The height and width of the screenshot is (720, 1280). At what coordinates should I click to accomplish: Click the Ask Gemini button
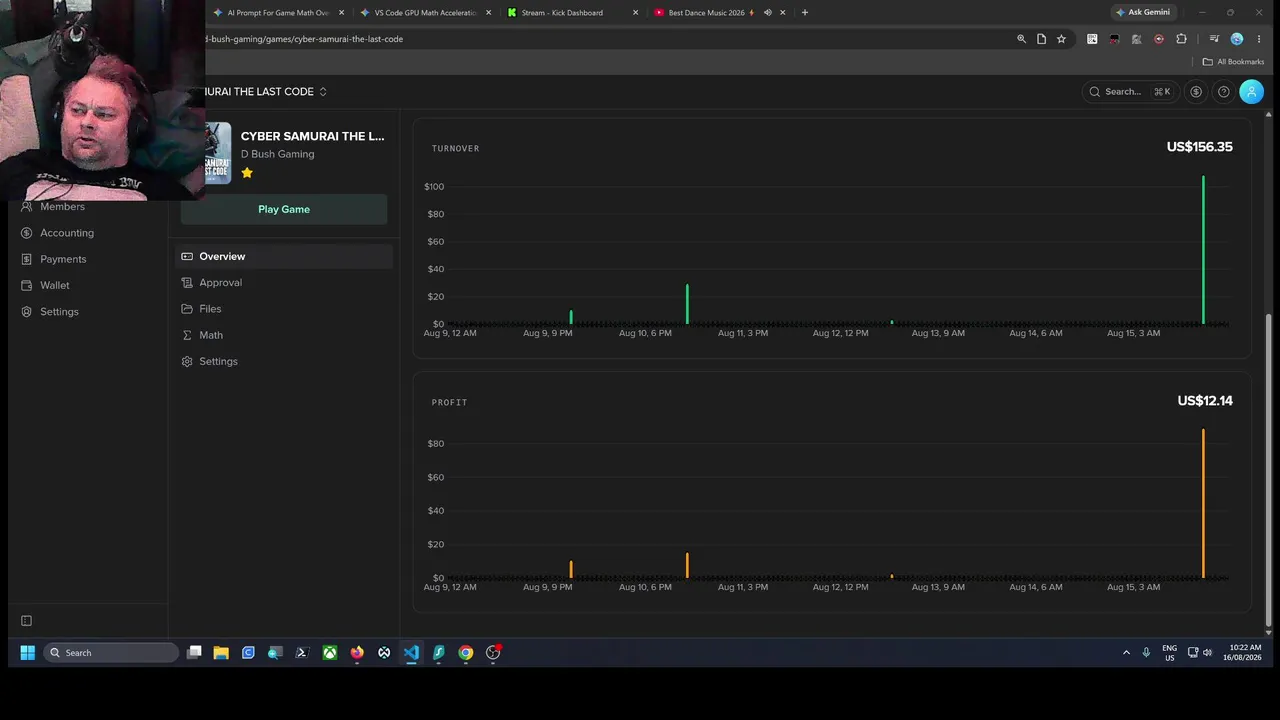click(1145, 13)
